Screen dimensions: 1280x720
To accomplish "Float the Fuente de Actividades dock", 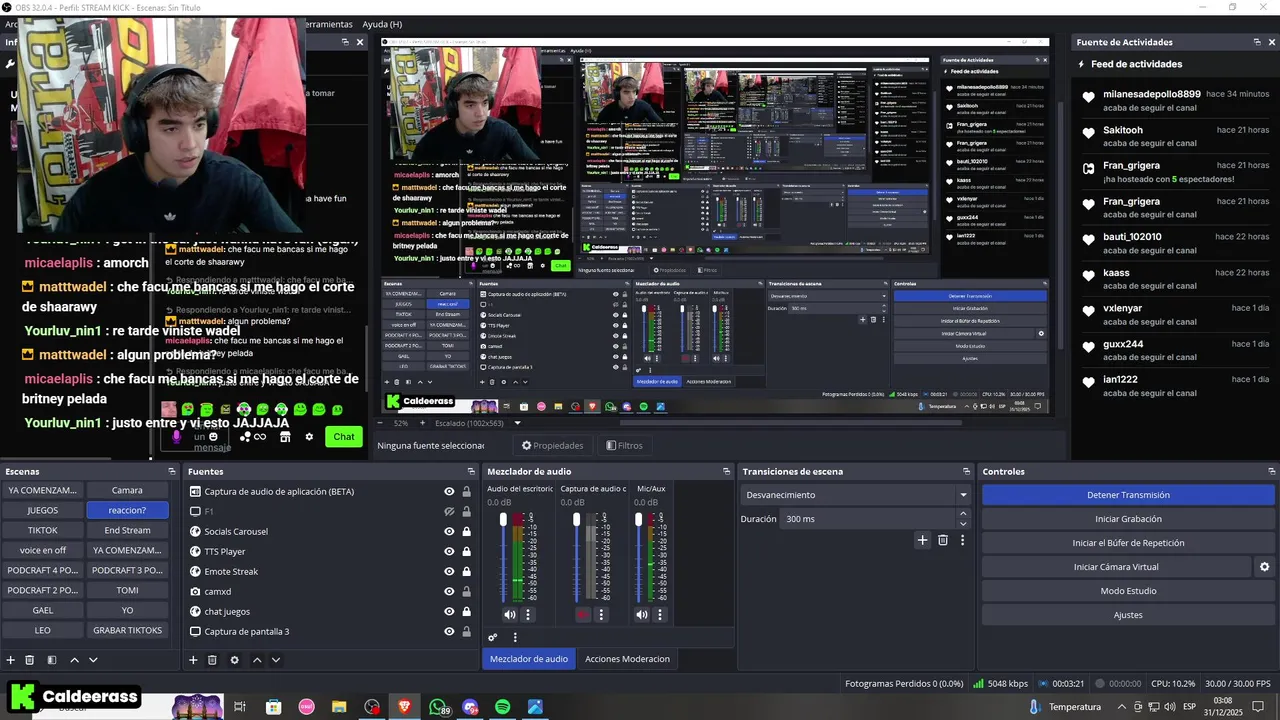I will 1257,42.
